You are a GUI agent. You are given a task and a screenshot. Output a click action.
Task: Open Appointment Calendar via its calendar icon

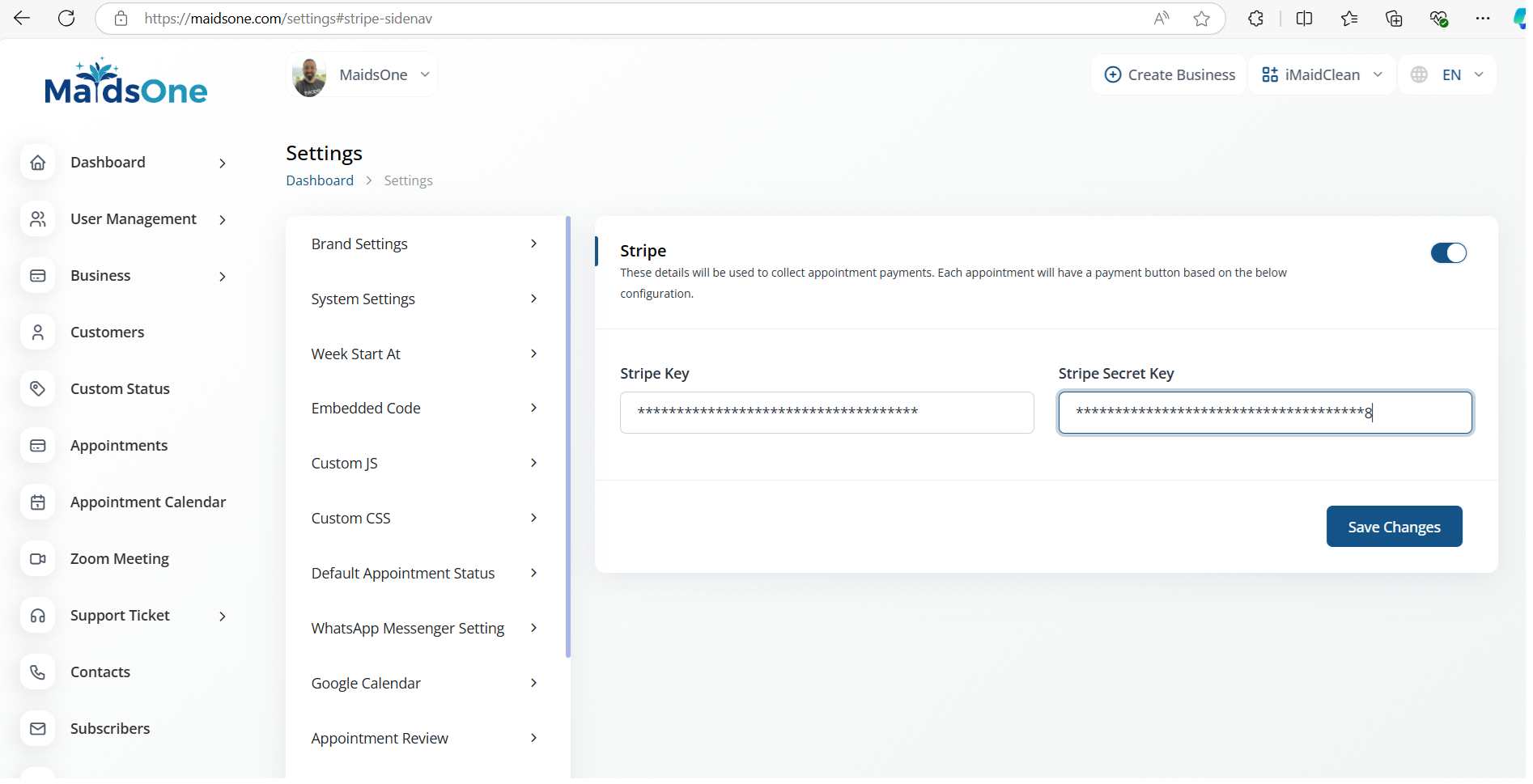38,502
